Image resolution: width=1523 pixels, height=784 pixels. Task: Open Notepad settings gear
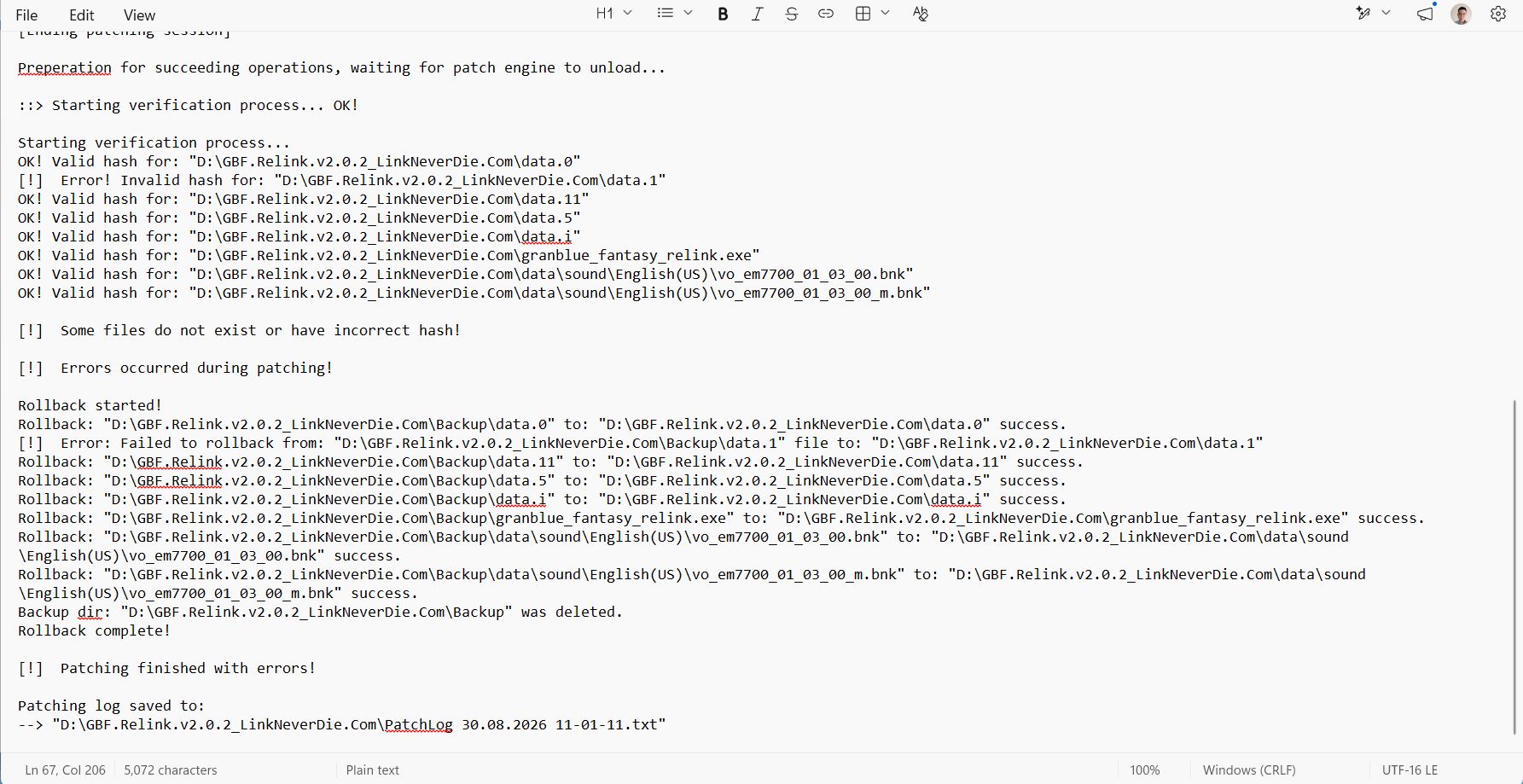pos(1498,14)
